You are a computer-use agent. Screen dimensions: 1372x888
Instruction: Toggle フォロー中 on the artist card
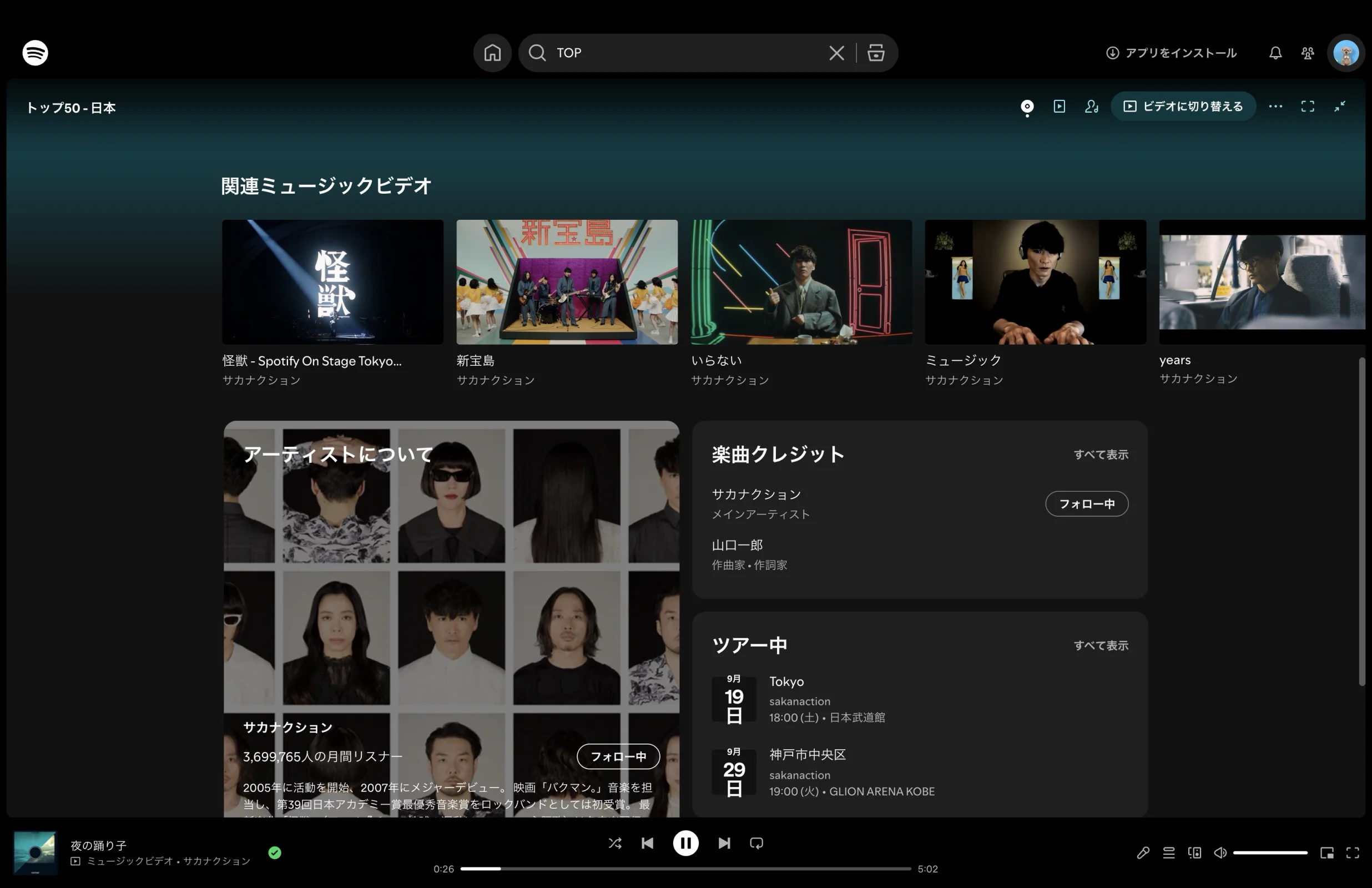618,756
